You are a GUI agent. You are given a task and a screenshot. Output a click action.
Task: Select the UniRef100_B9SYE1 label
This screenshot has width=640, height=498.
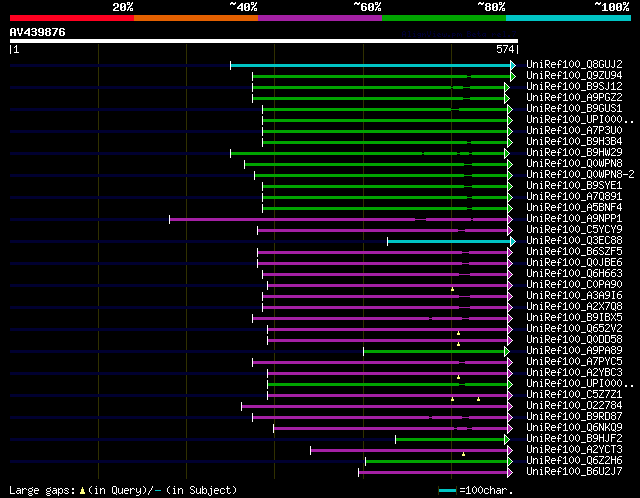pos(574,186)
